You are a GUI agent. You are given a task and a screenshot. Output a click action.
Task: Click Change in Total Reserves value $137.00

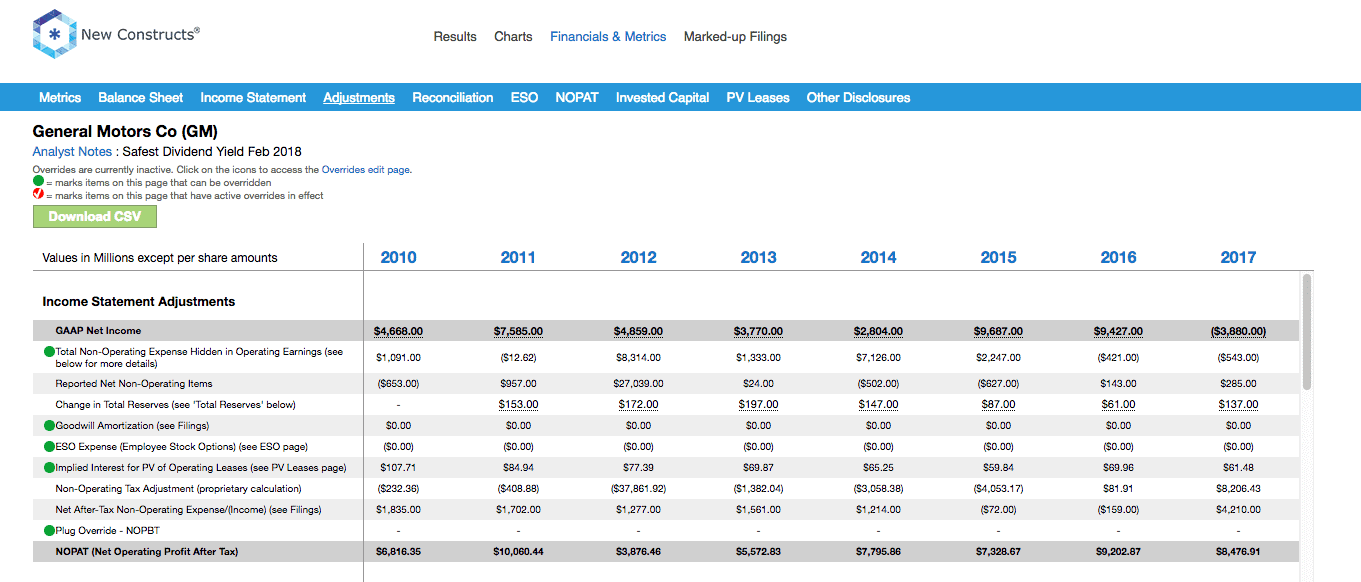pos(1238,405)
